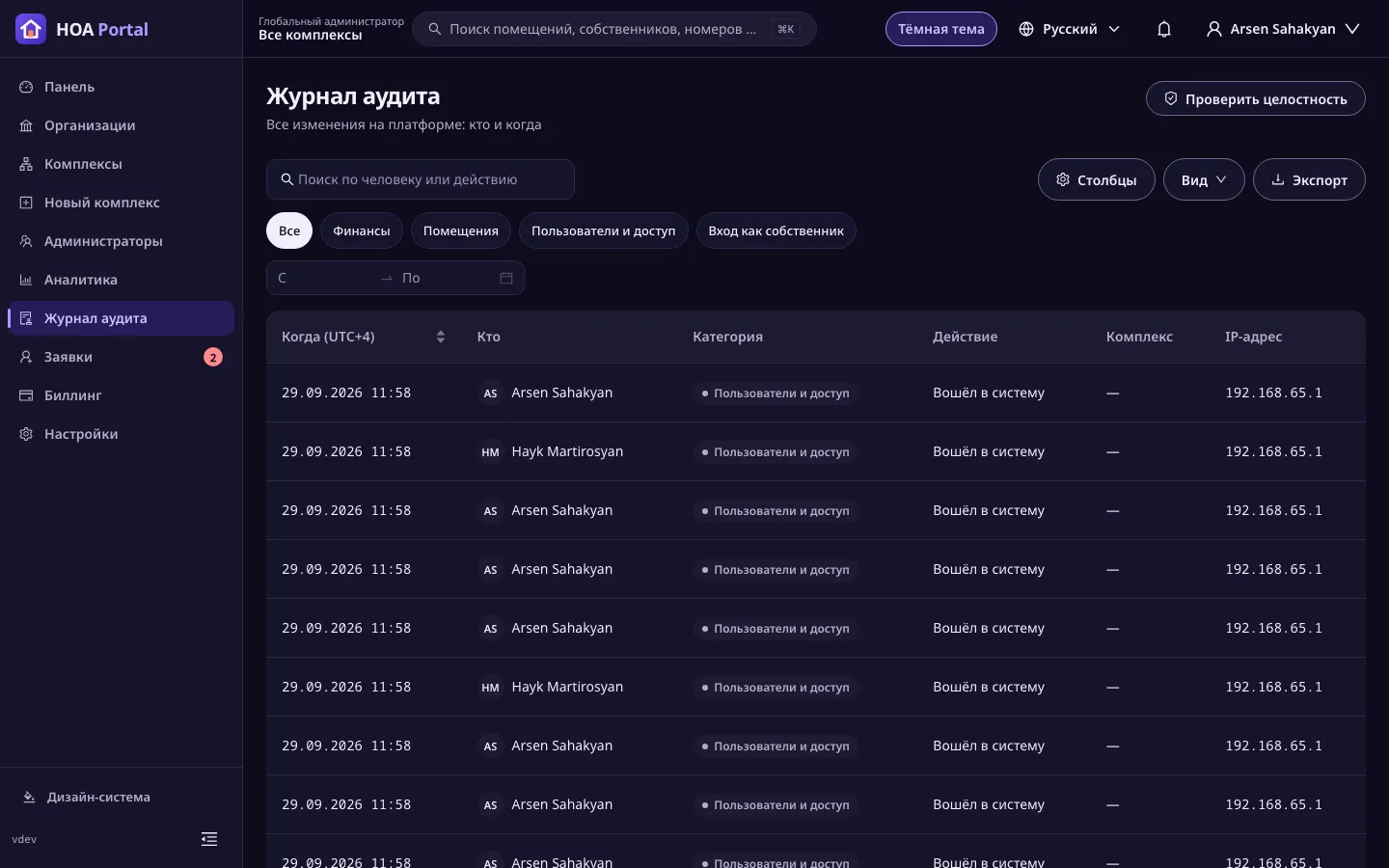
Task: Expand the Вид view dropdown
Action: [1204, 179]
